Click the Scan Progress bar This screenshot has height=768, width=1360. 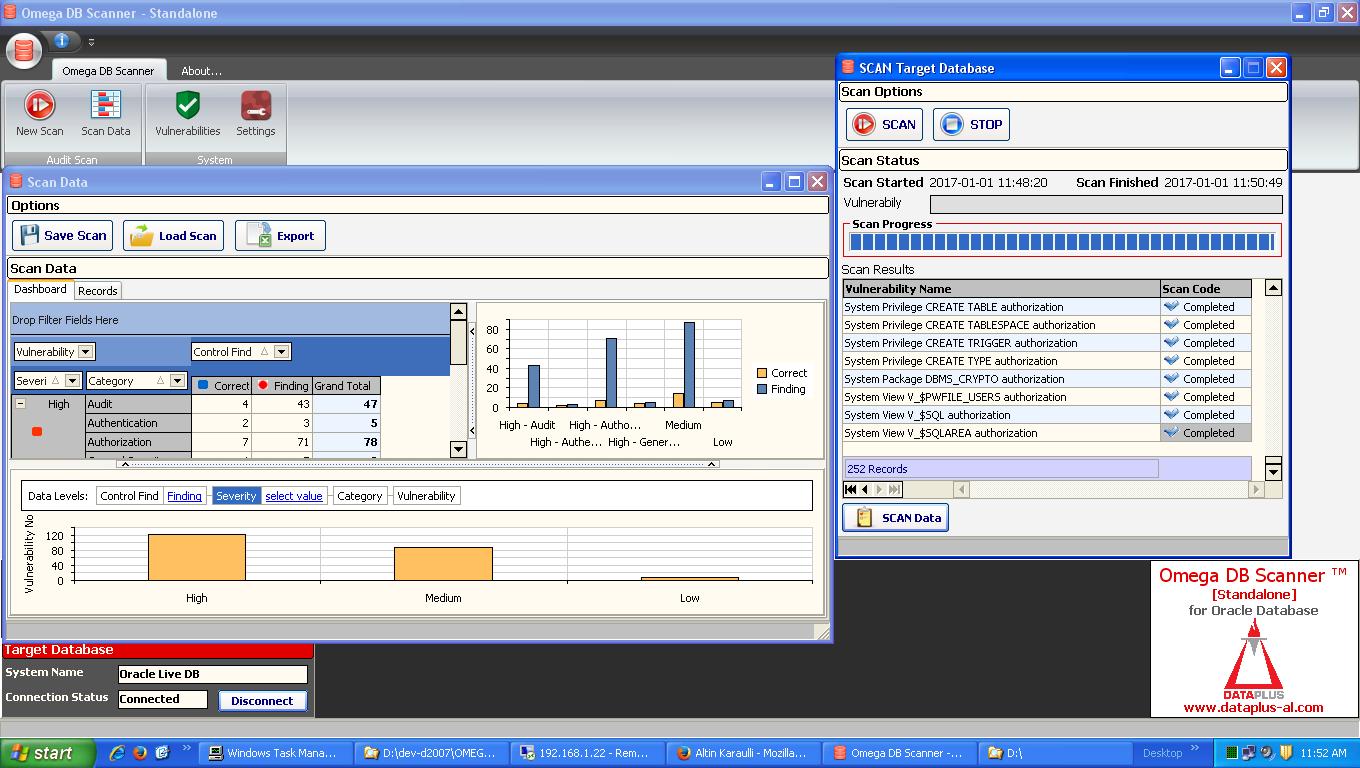(x=1062, y=241)
